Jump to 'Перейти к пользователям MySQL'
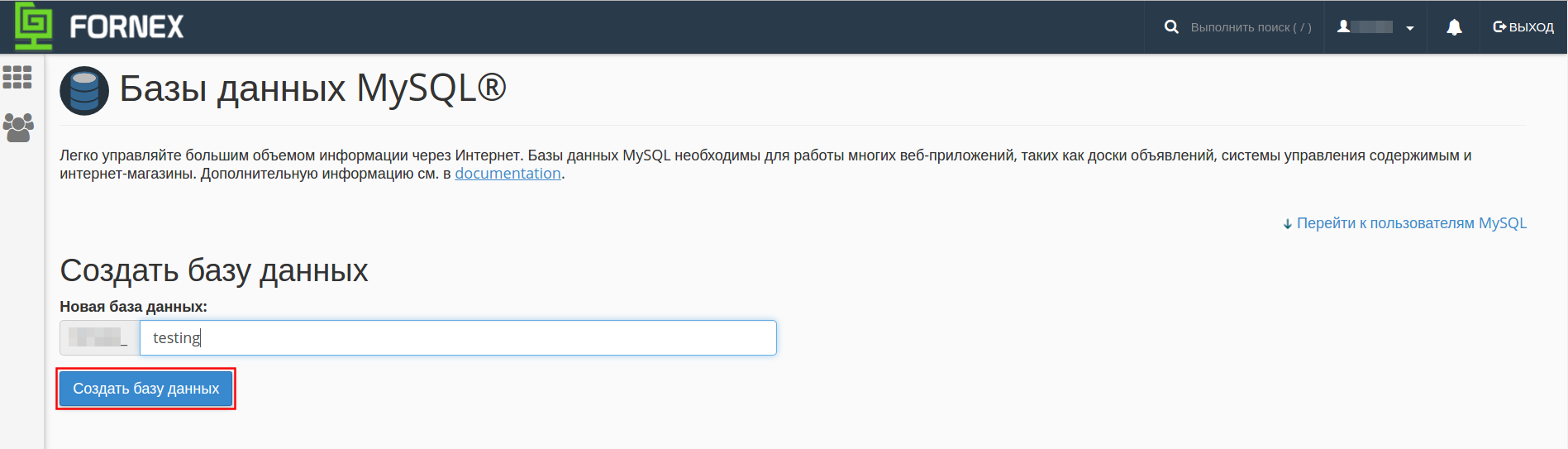The width and height of the screenshot is (1568, 449). [1412, 223]
